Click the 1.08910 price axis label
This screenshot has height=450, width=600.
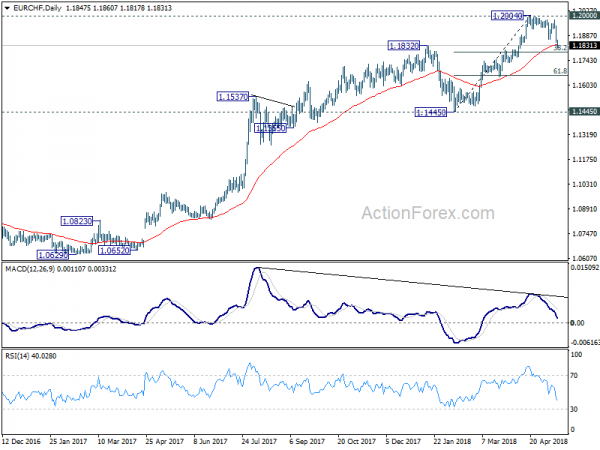click(x=585, y=209)
